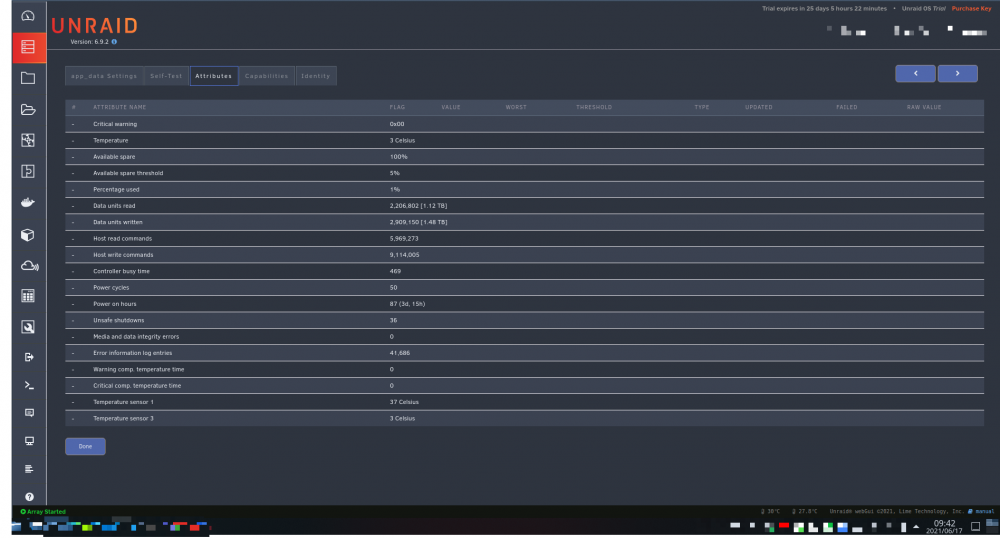The width and height of the screenshot is (1000, 538).
Task: Click the Purchase Key link
Action: (x=971, y=8)
